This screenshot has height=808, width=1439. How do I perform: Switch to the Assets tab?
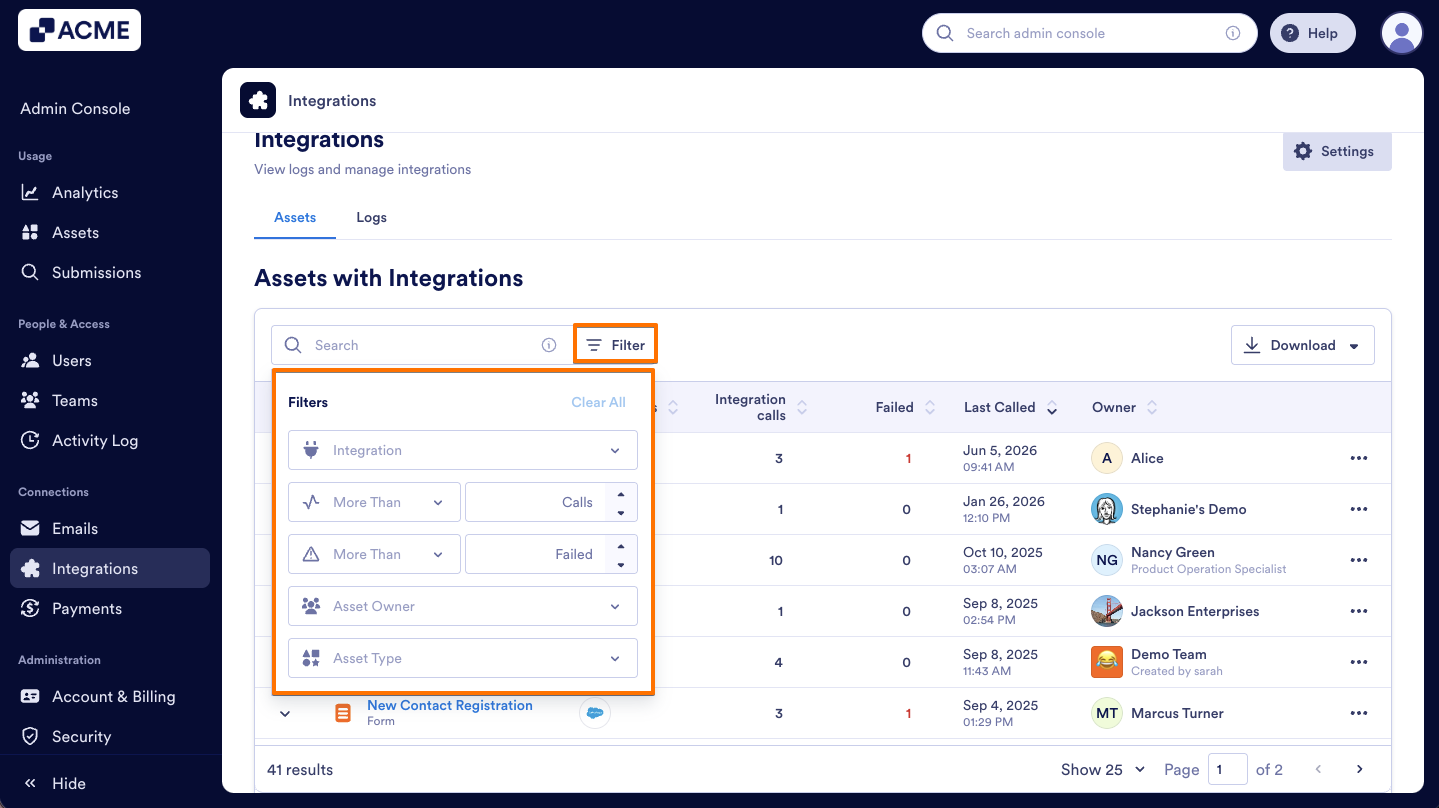coord(295,217)
